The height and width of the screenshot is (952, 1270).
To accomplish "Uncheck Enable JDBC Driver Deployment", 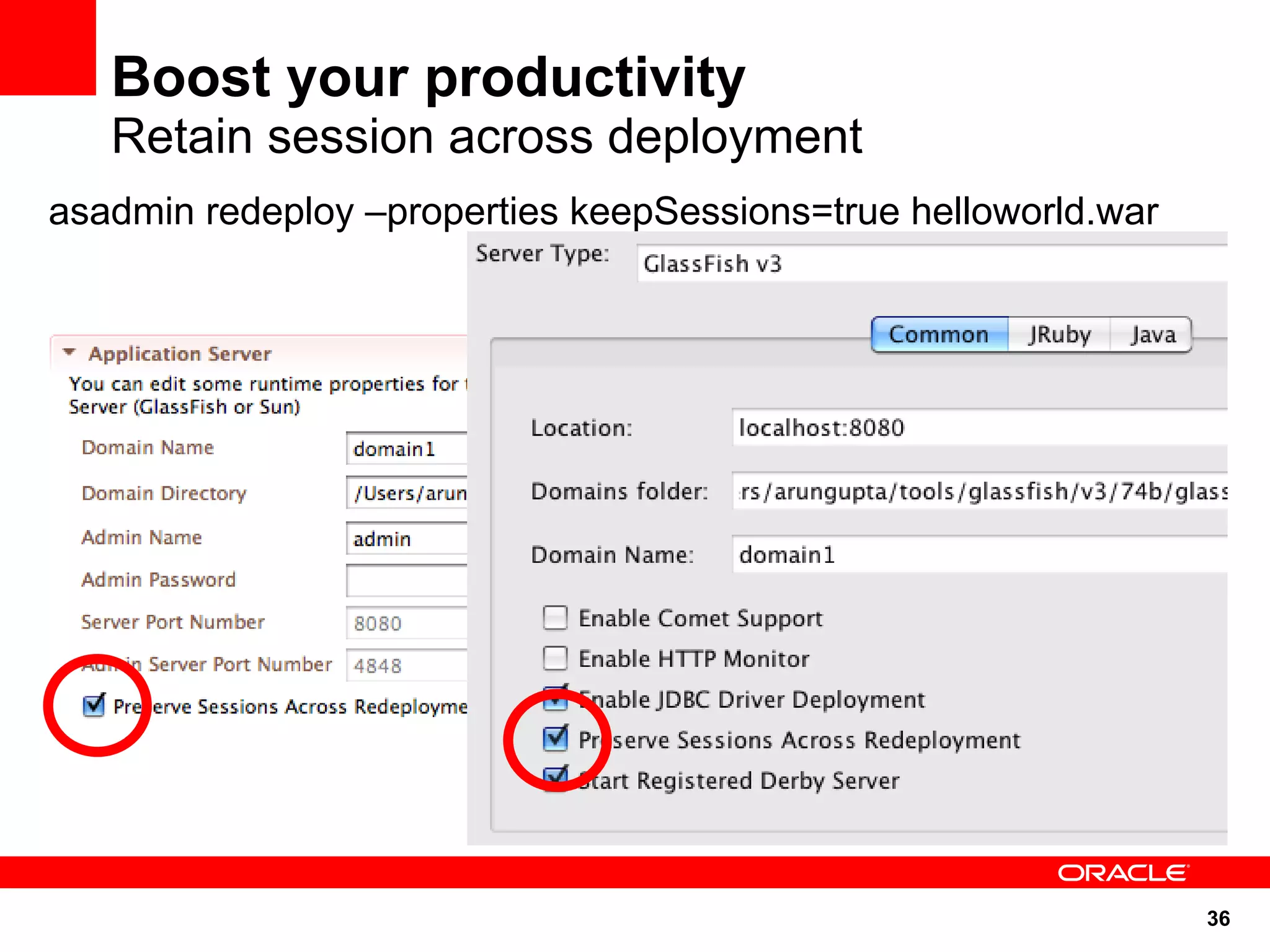I will coord(555,699).
